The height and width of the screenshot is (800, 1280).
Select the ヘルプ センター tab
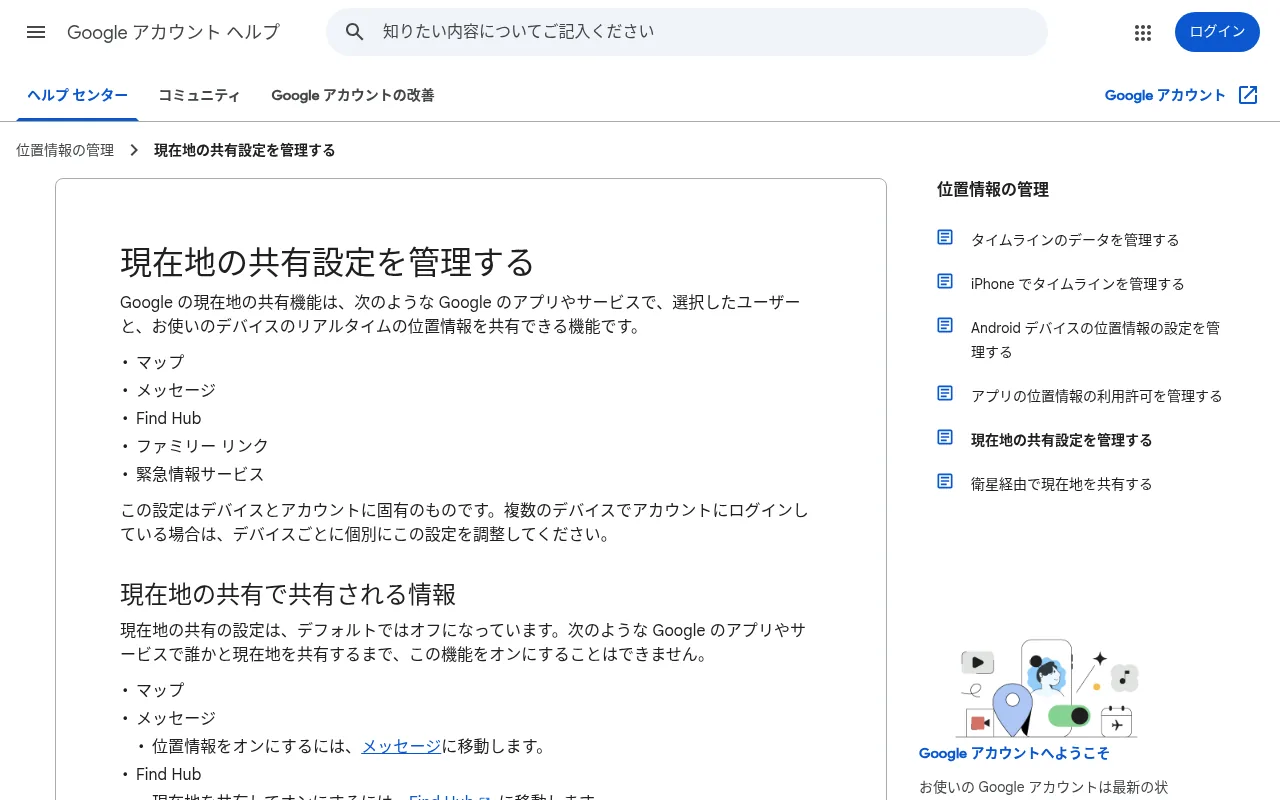77,96
